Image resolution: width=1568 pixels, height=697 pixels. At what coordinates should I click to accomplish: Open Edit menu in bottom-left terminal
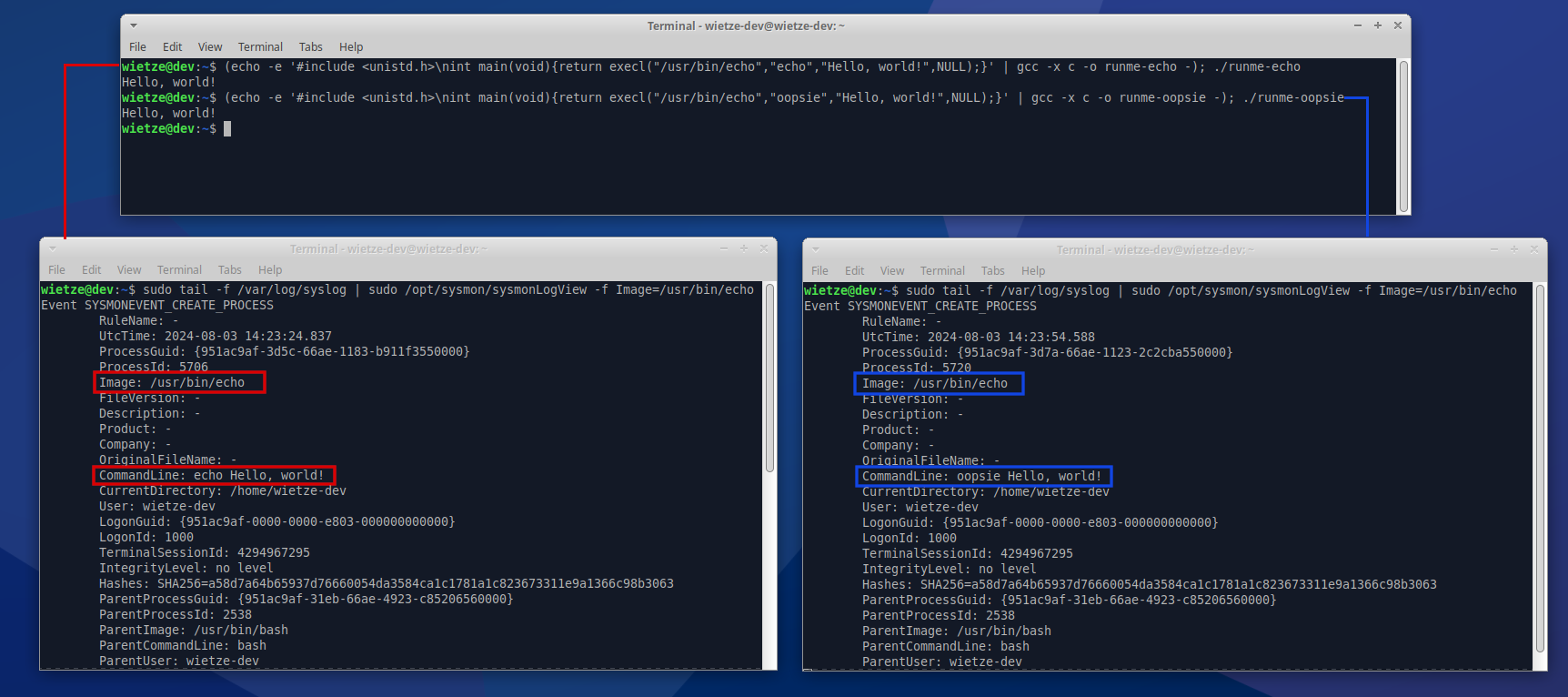point(92,270)
